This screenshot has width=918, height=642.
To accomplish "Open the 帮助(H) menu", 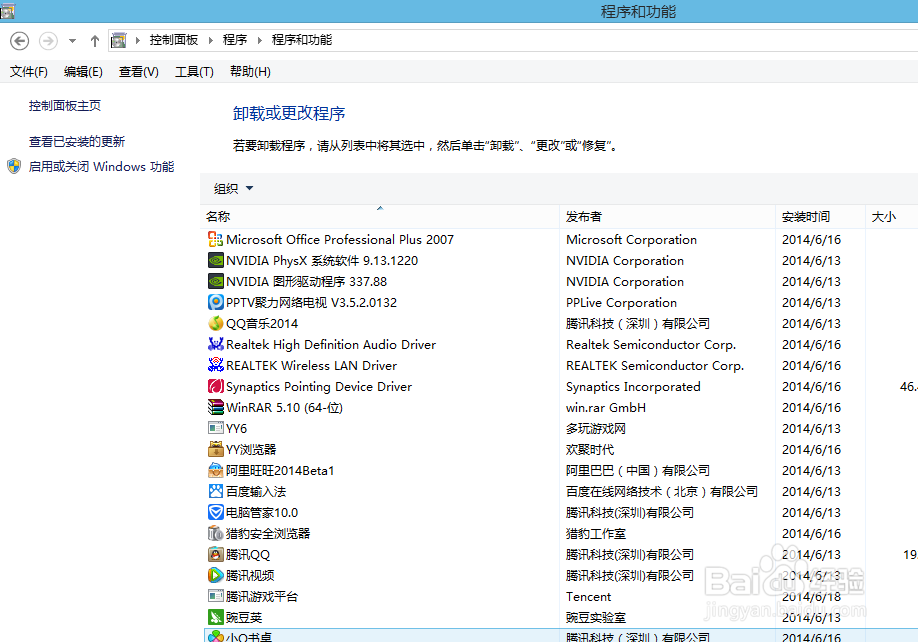I will [250, 71].
